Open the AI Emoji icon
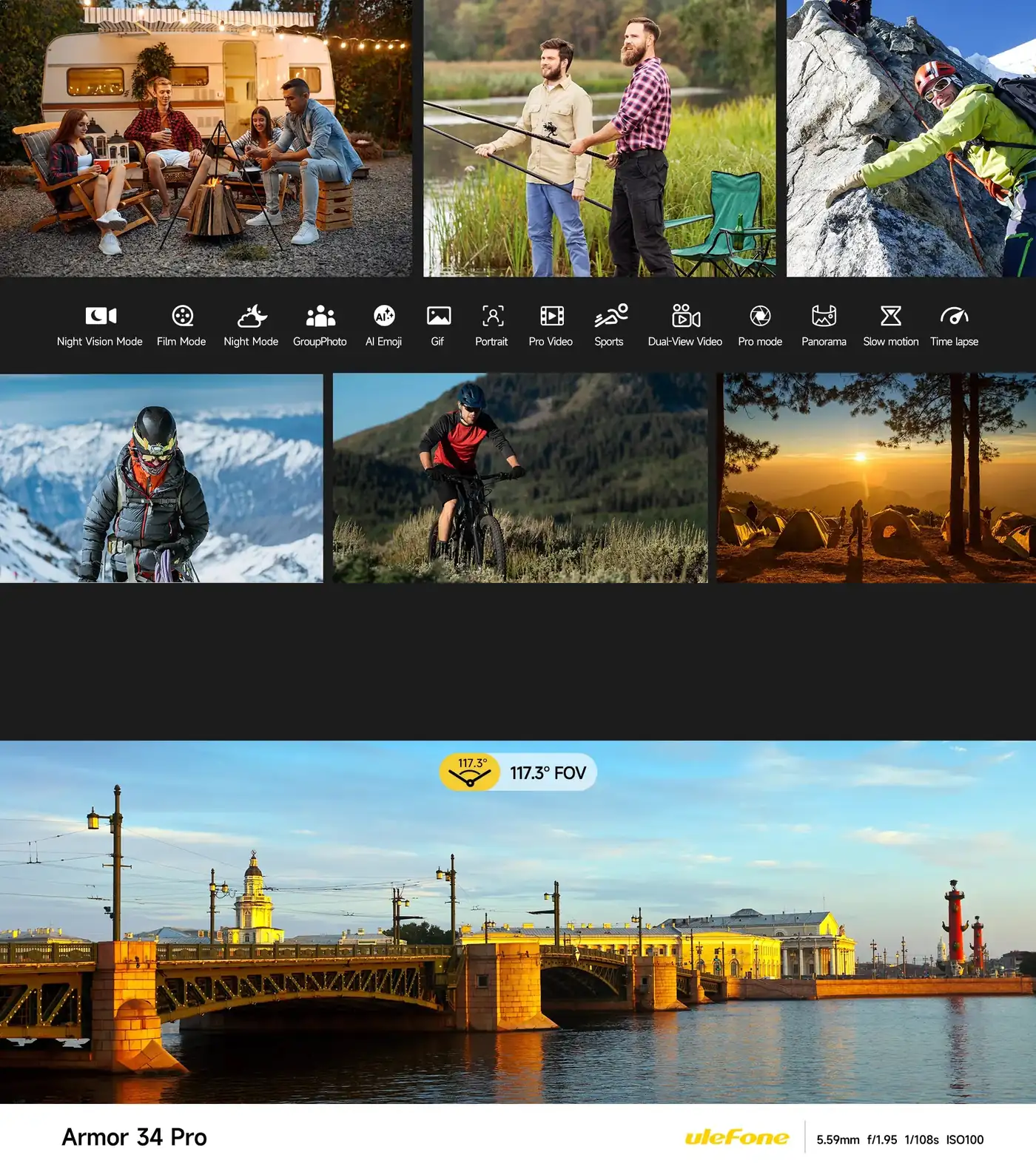Screen dimensions: 1036x1166 [384, 316]
